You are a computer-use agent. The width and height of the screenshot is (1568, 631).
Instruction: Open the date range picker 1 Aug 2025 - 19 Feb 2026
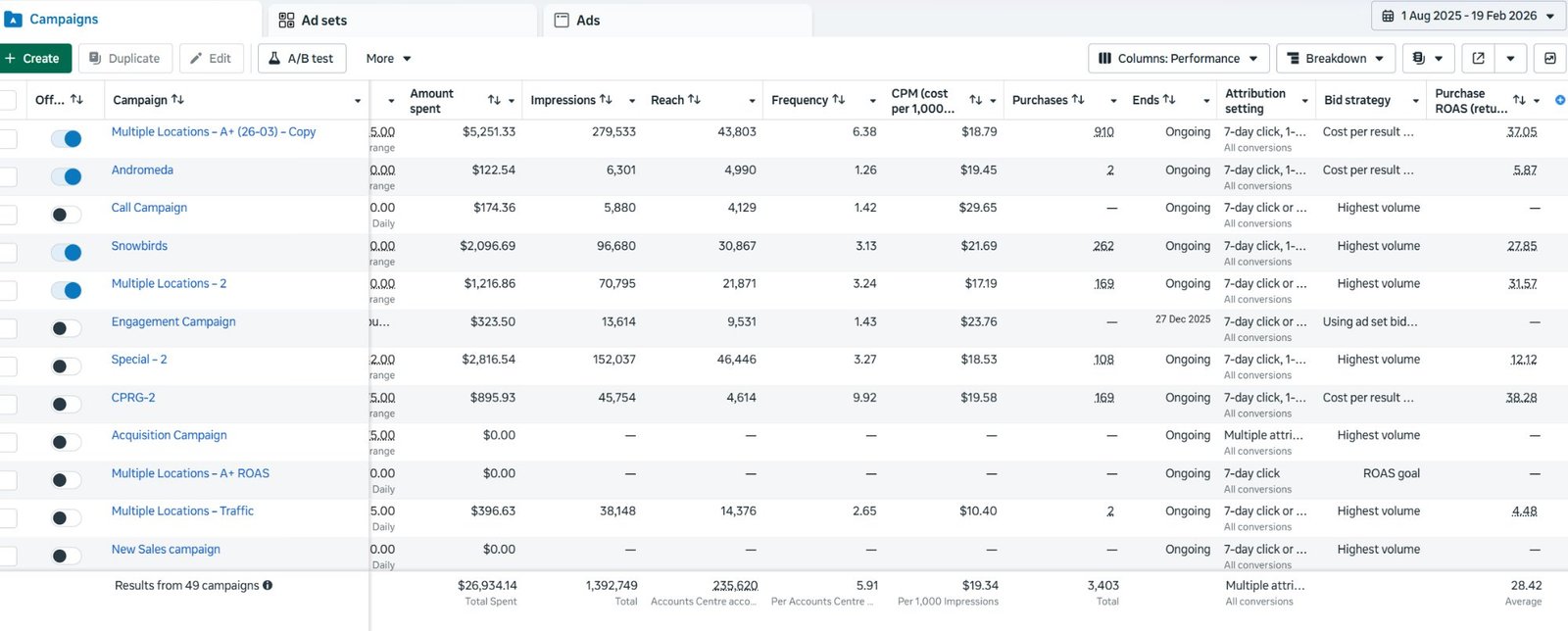click(1468, 16)
